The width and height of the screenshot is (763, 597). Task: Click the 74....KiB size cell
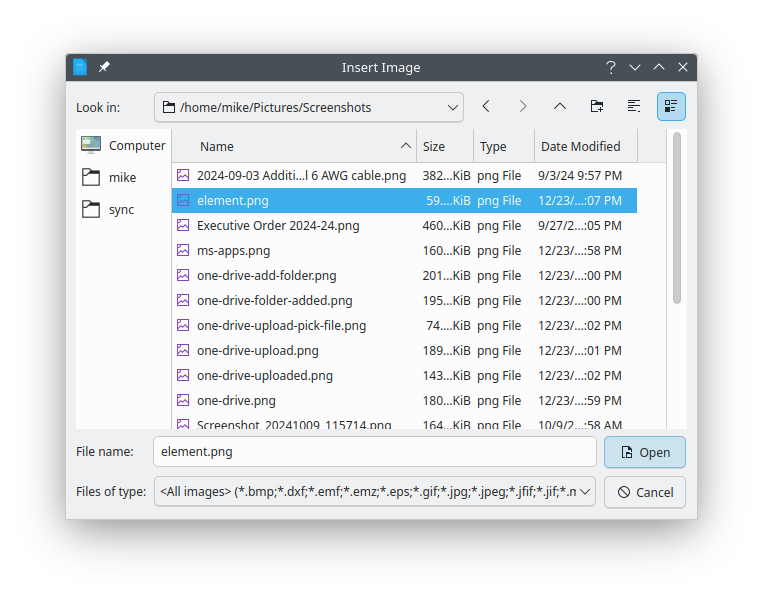click(x=448, y=326)
